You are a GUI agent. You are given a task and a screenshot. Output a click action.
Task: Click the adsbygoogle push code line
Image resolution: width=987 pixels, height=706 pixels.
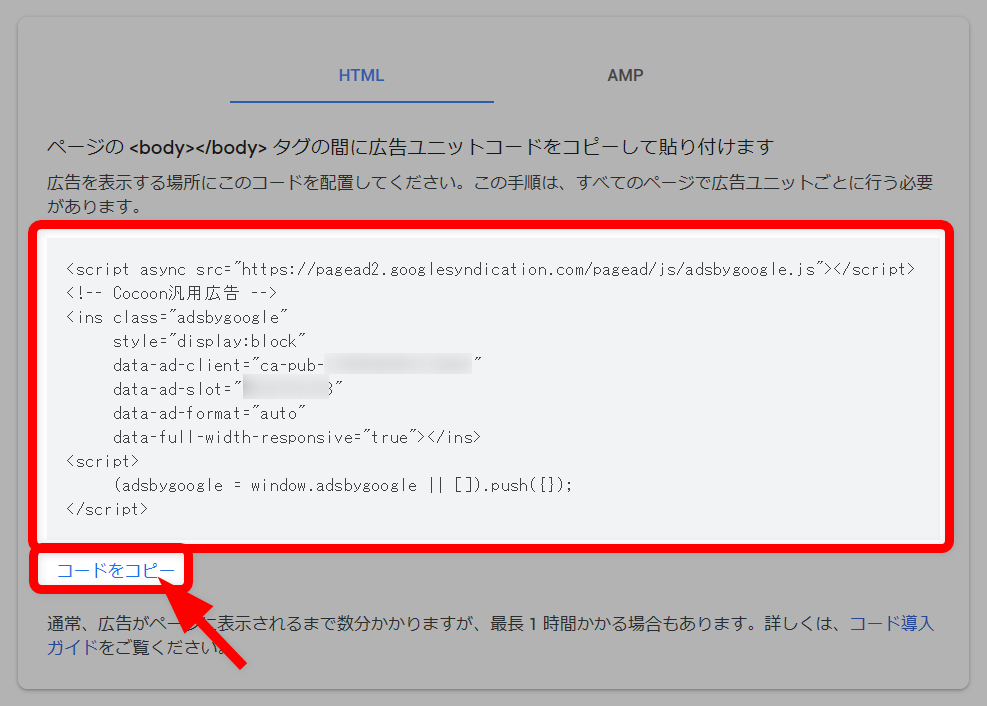[343, 485]
